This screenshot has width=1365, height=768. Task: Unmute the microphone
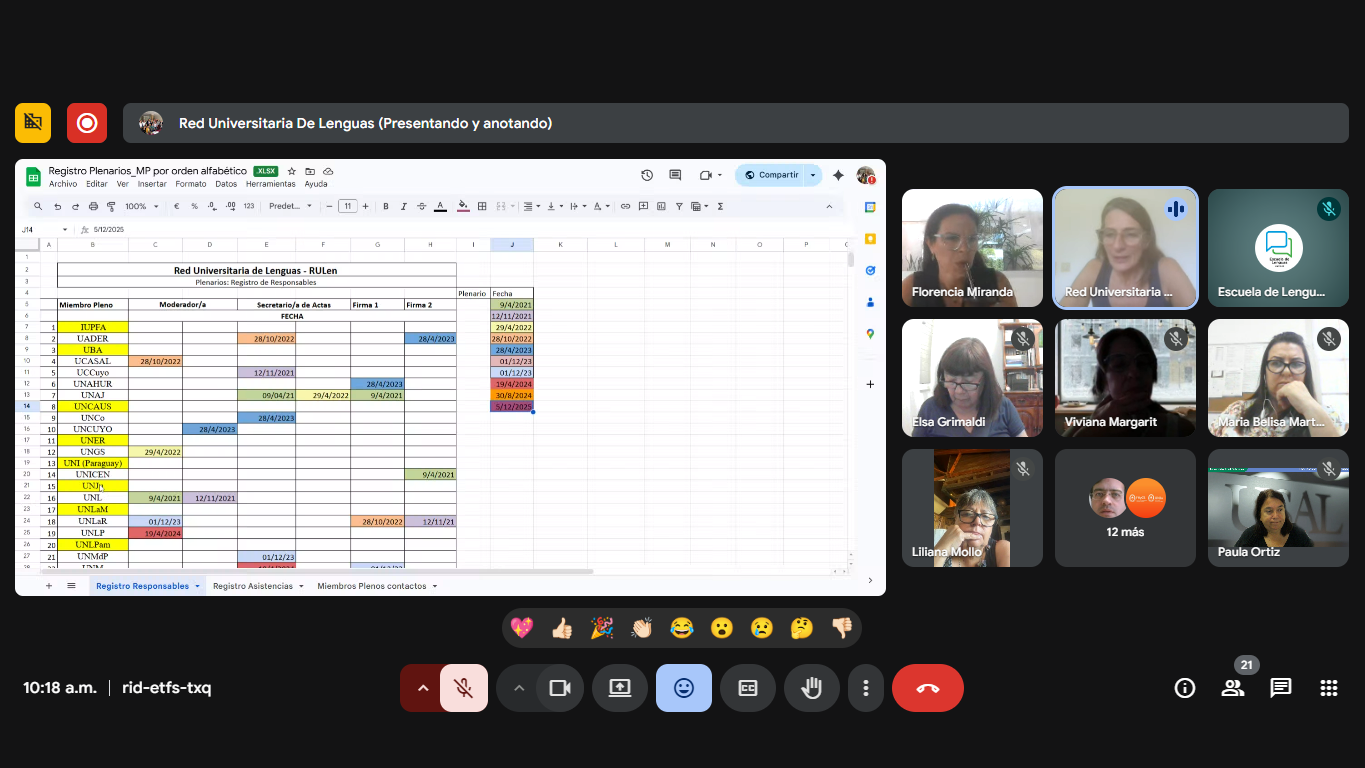click(463, 688)
